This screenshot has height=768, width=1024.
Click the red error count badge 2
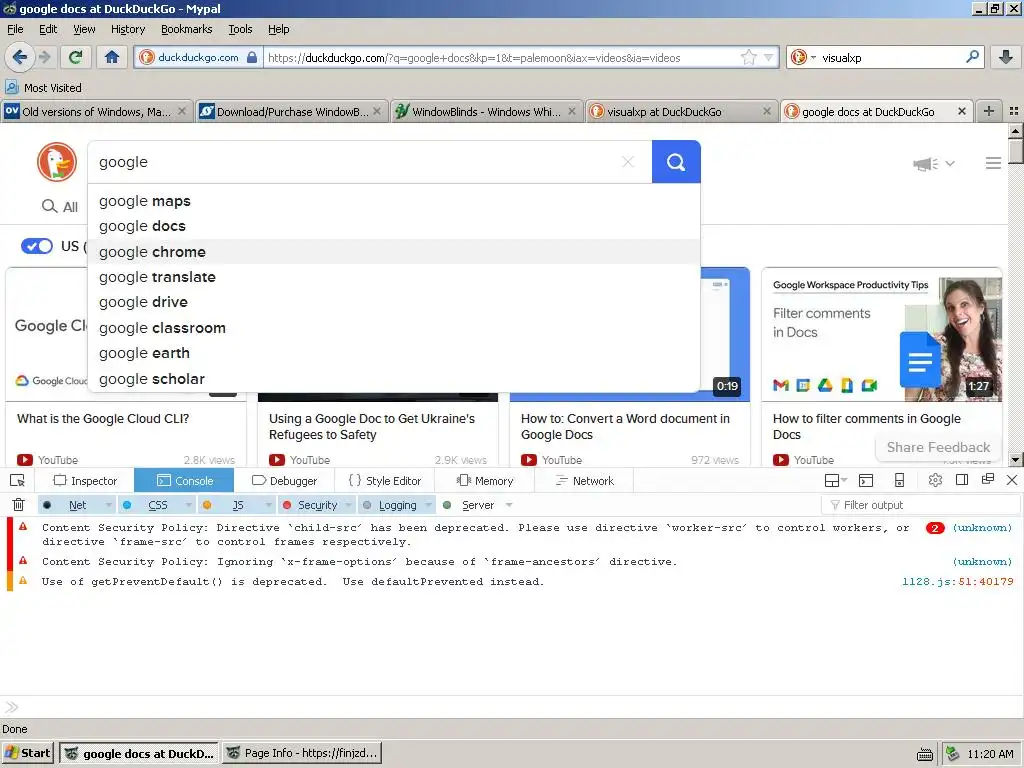pos(935,528)
